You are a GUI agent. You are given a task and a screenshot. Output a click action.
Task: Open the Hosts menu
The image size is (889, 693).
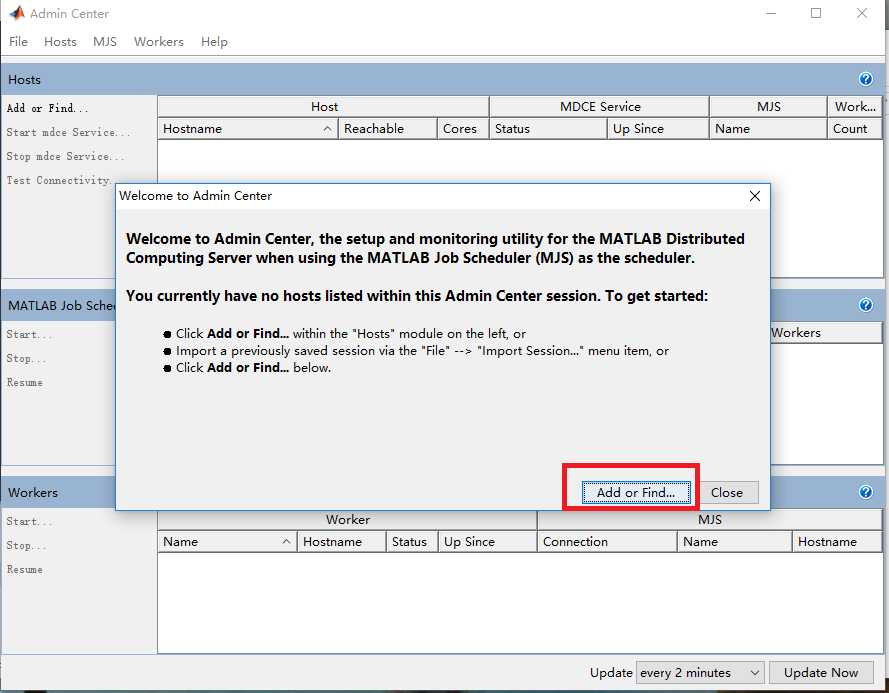pos(60,42)
